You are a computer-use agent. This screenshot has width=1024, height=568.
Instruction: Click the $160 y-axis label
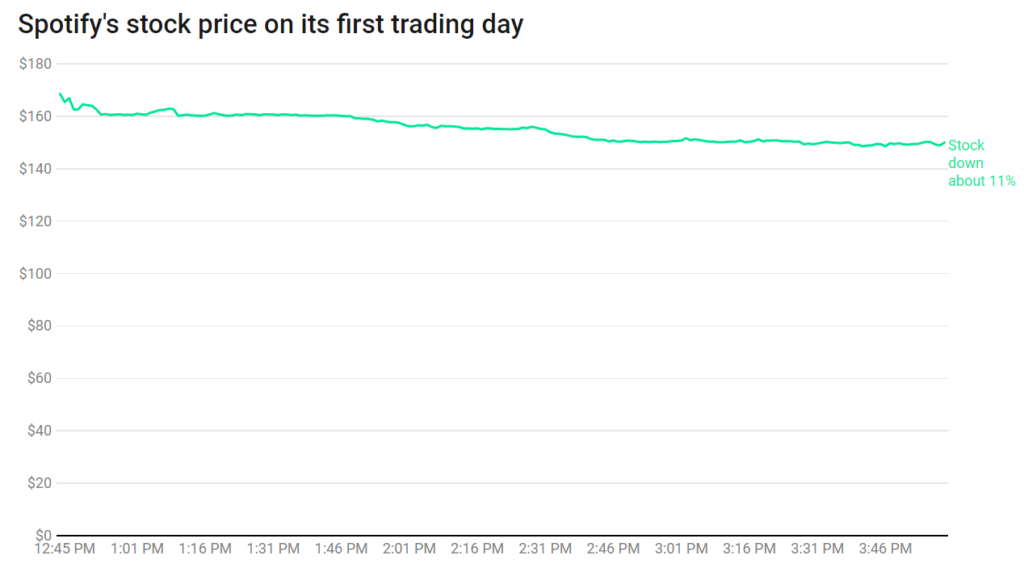35,117
